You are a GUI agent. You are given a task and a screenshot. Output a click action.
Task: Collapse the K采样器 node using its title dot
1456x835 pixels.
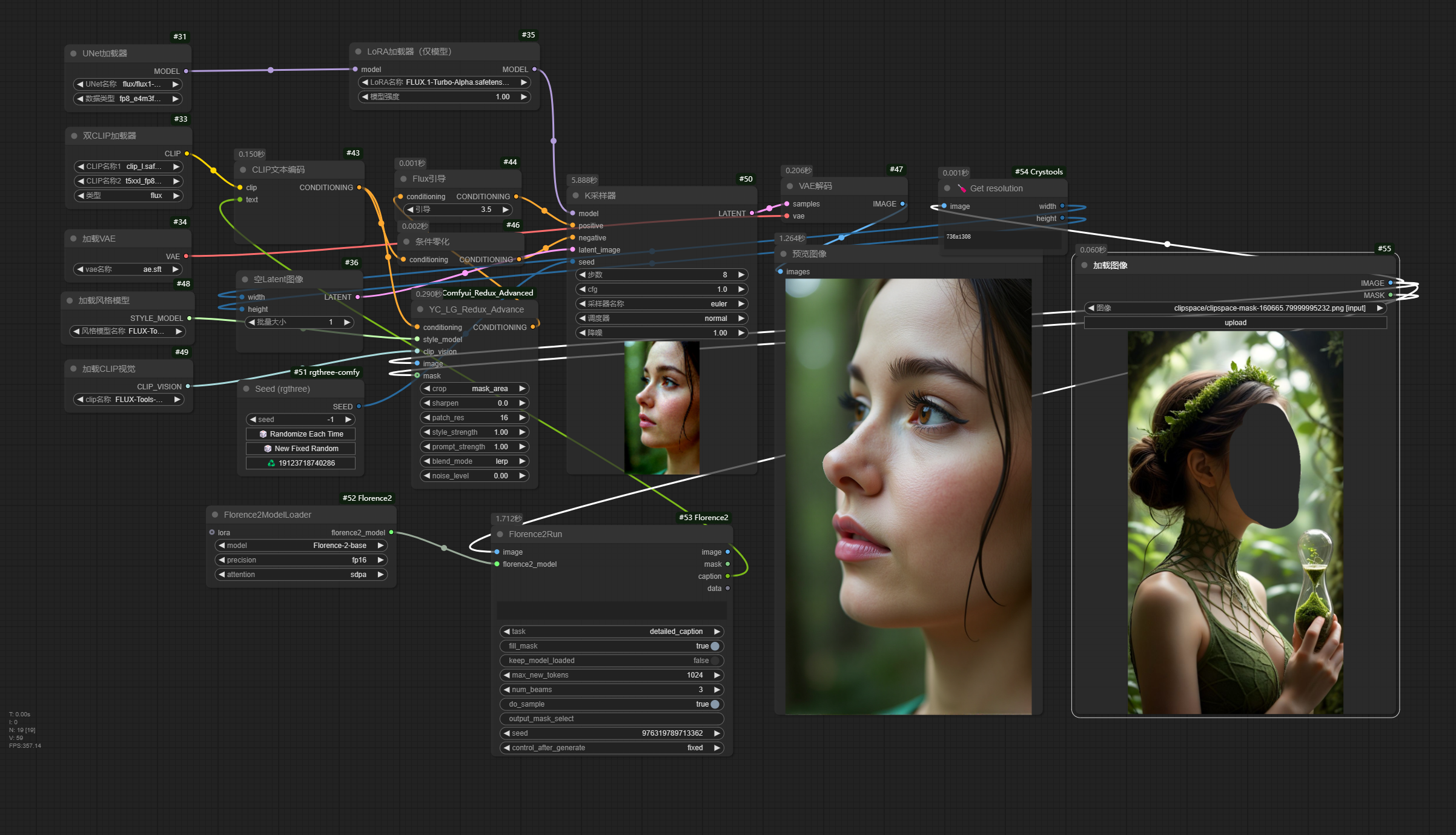click(575, 196)
